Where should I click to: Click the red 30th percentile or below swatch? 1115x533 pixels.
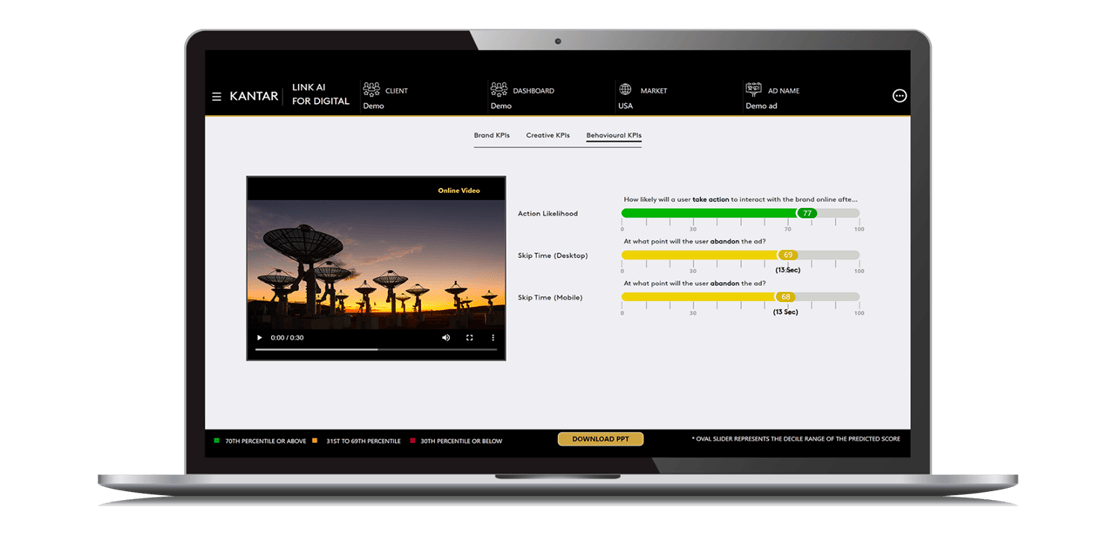(x=411, y=441)
